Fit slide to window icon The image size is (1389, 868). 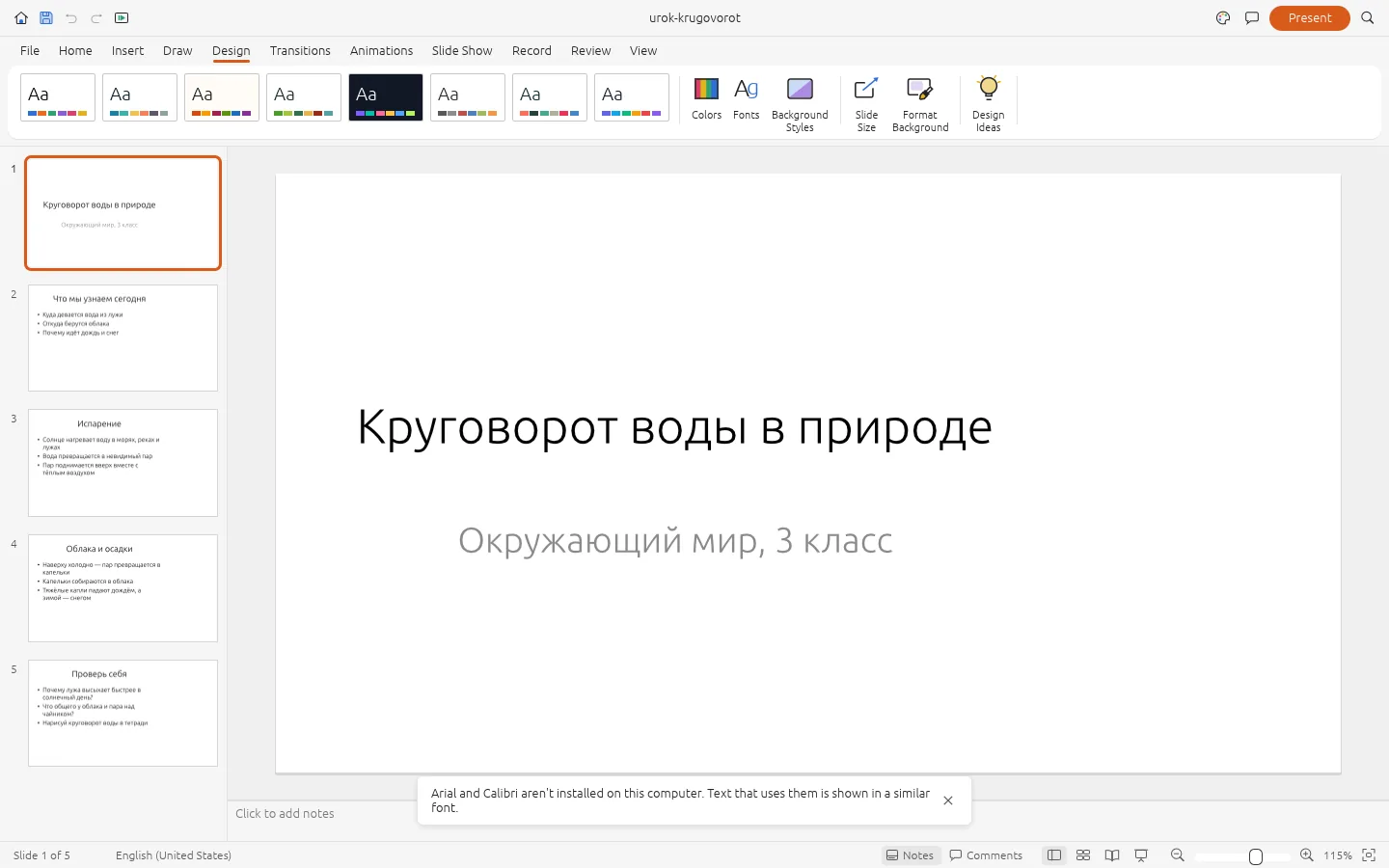coord(1368,855)
